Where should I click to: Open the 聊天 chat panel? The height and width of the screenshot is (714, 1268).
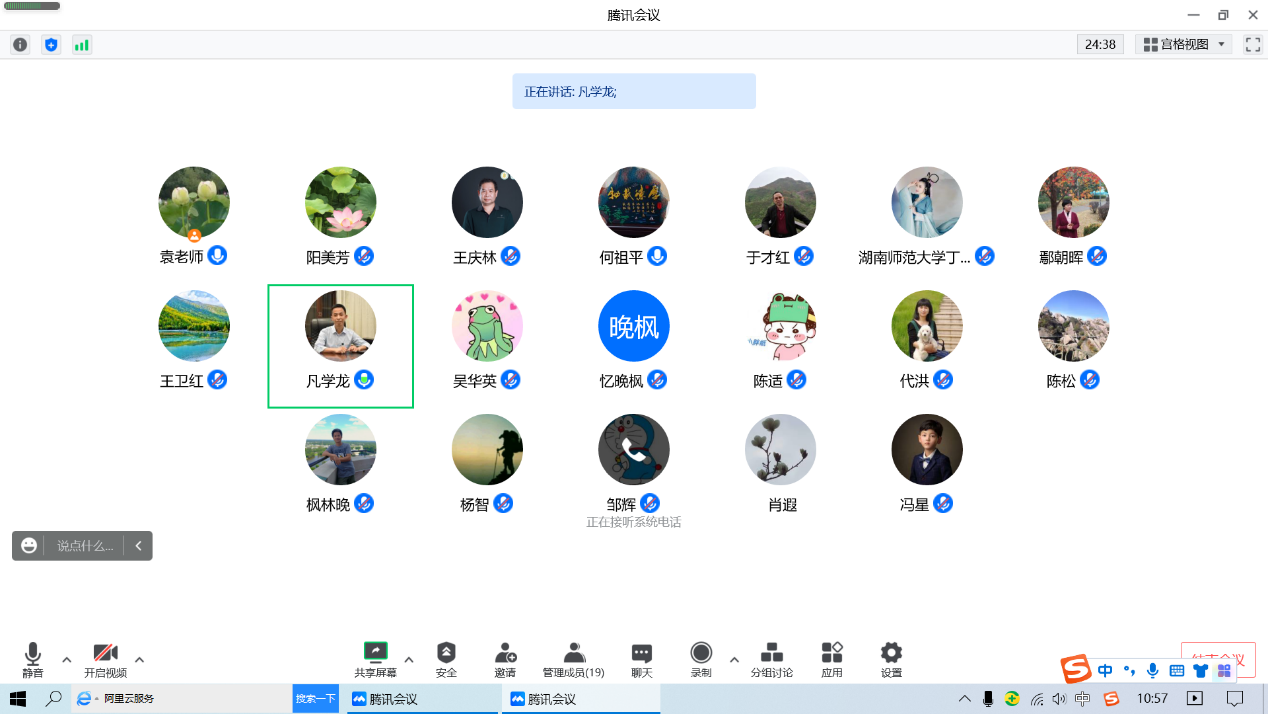[642, 659]
